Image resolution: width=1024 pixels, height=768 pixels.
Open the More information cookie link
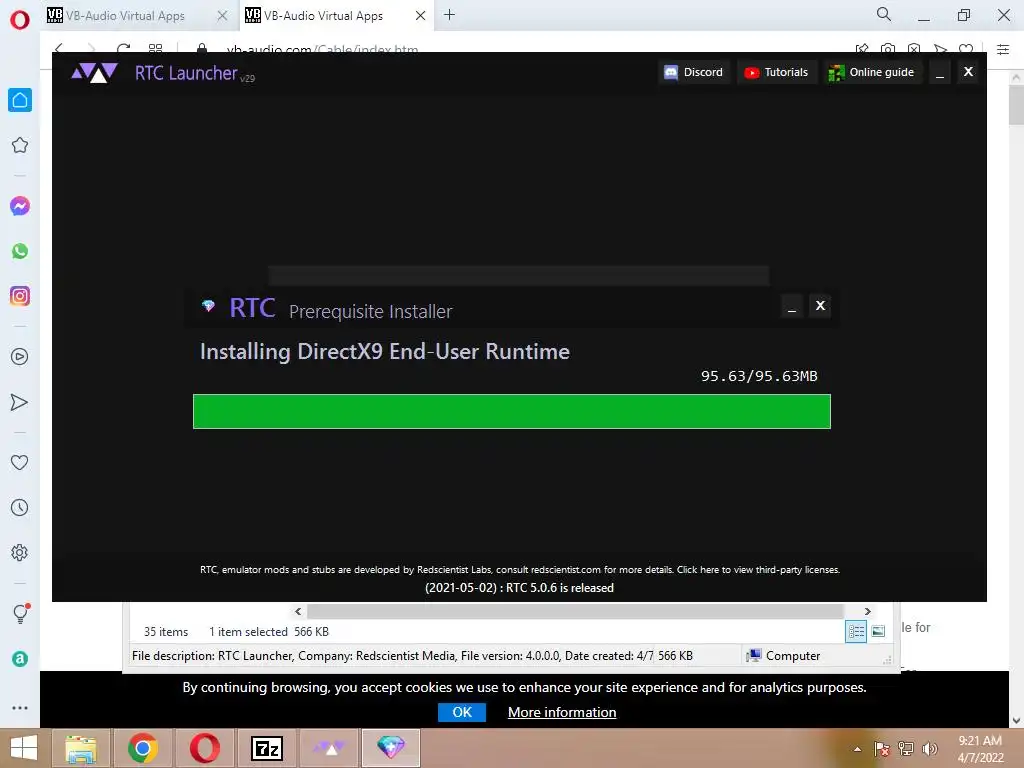point(562,712)
